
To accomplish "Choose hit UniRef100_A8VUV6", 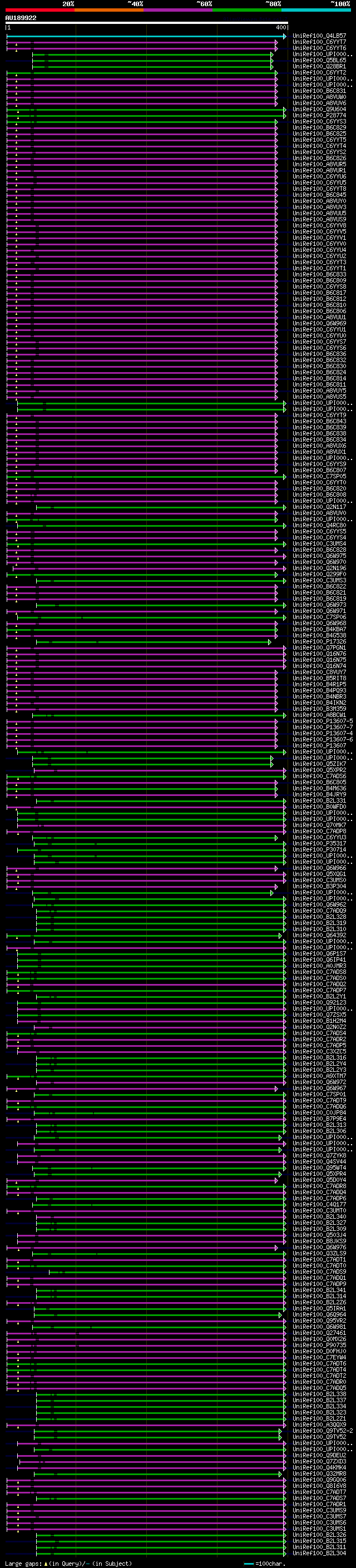I will coord(319,103).
